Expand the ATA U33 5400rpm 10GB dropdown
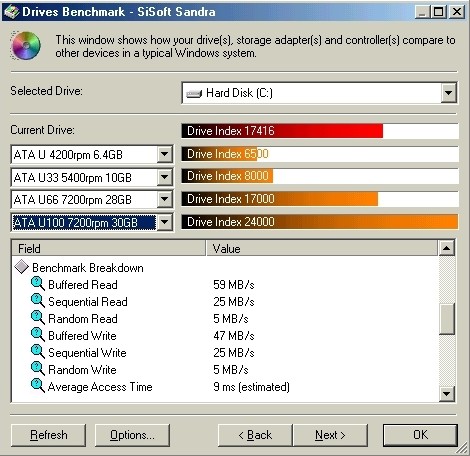This screenshot has height=456, width=470. [164, 177]
